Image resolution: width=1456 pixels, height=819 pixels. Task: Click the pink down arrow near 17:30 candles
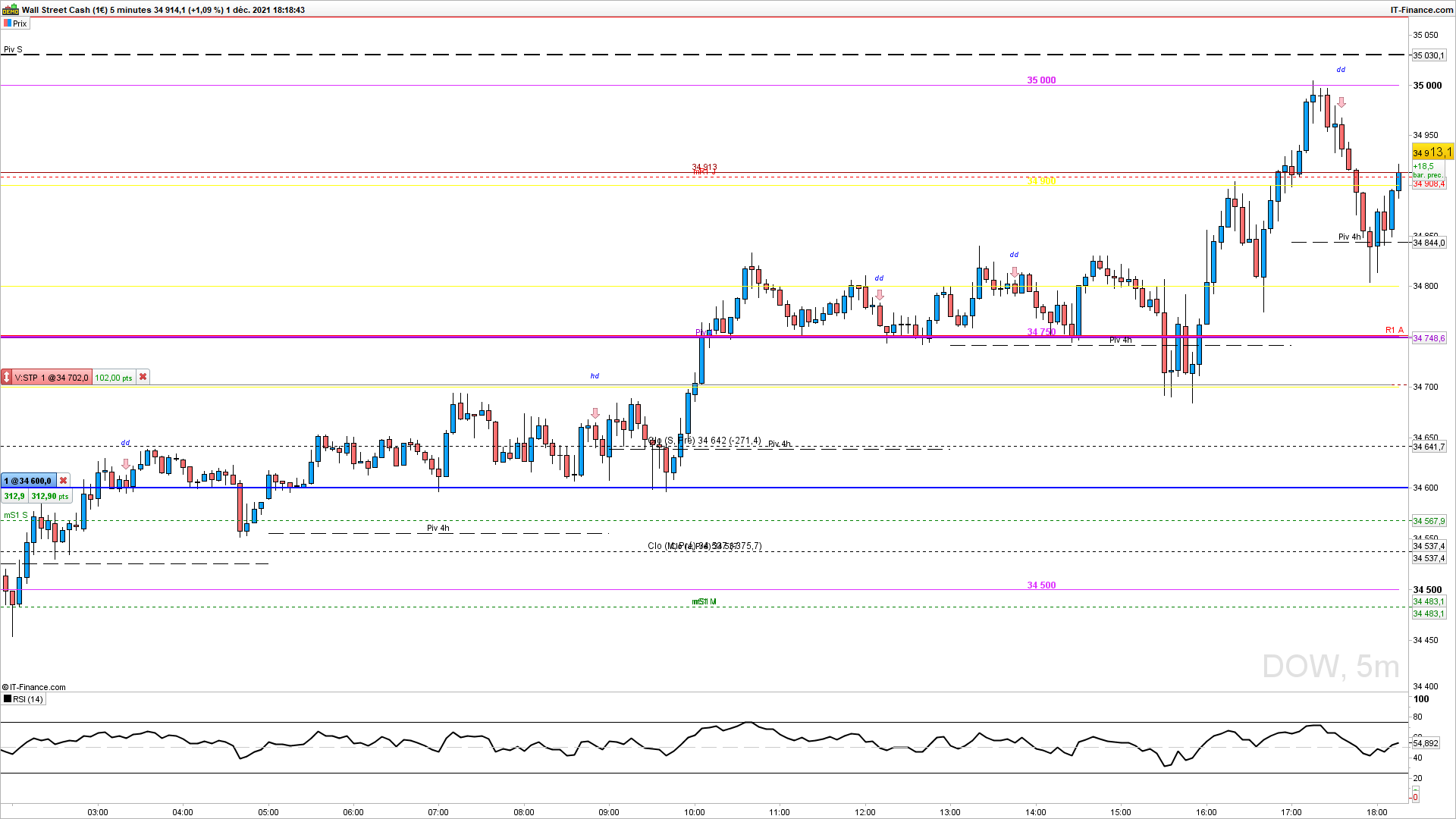click(x=1341, y=102)
